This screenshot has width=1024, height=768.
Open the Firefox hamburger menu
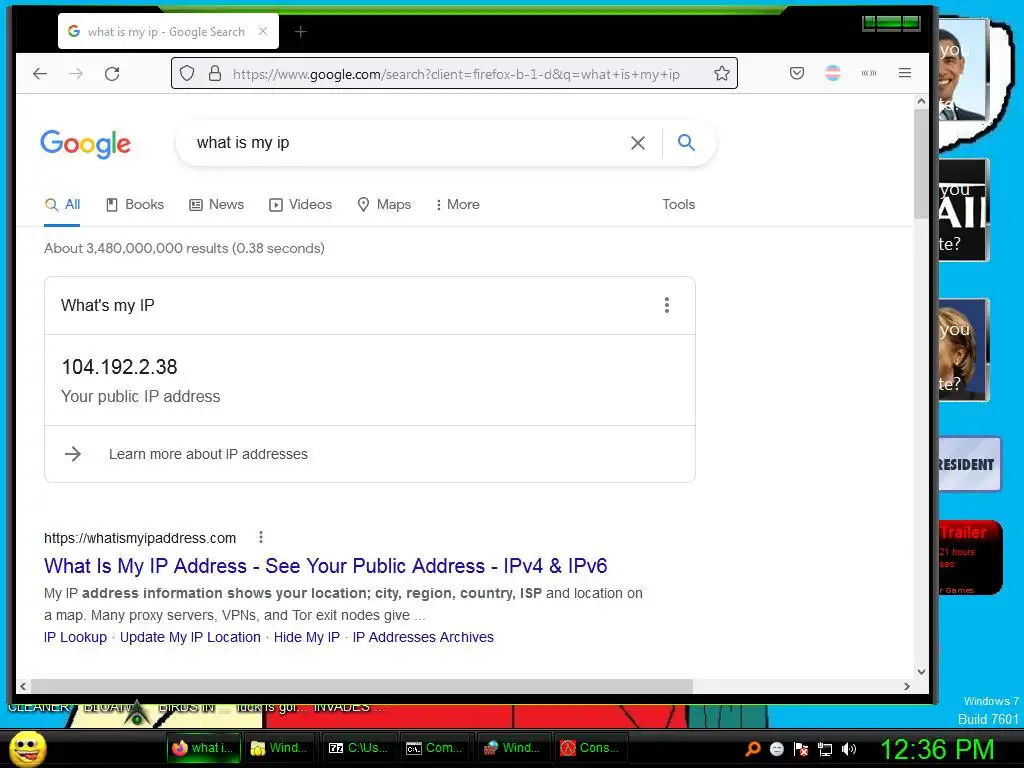pos(904,73)
